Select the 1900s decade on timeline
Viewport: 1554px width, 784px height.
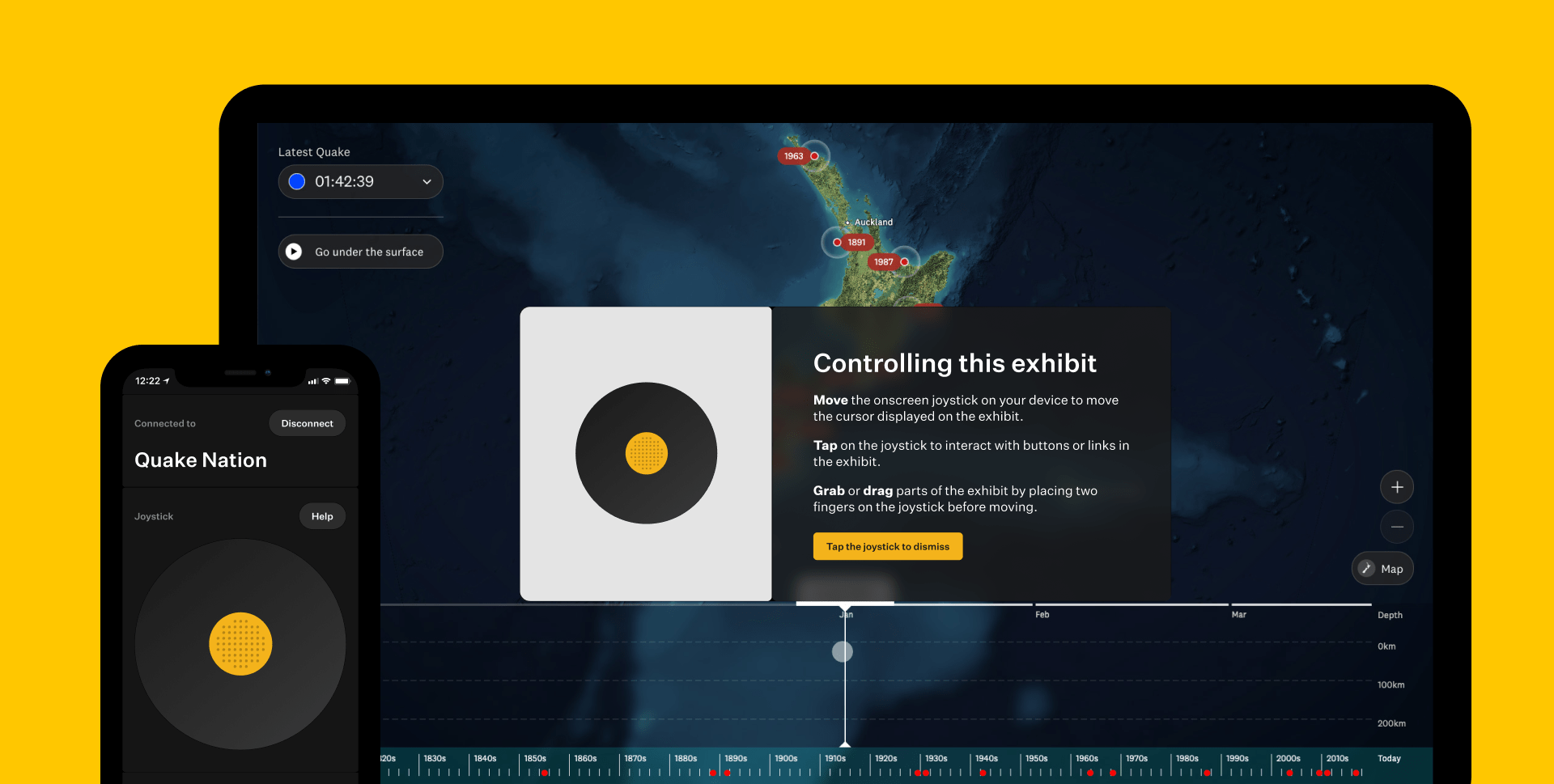(787, 759)
